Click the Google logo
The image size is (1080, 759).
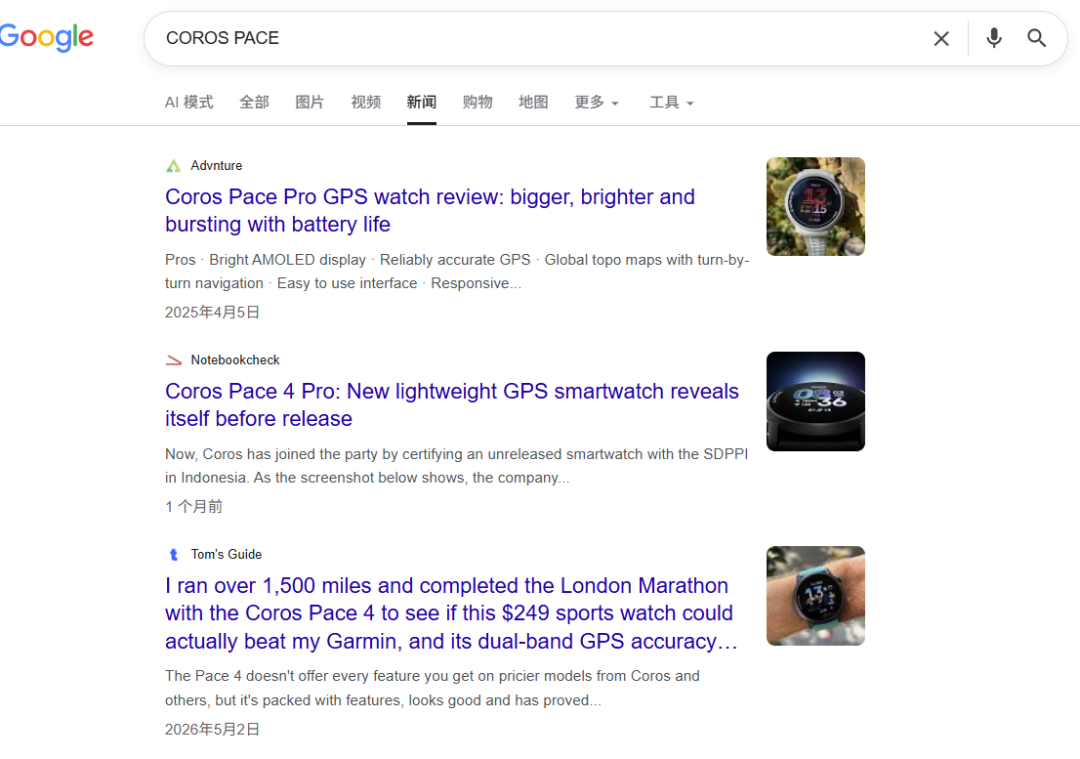46,37
